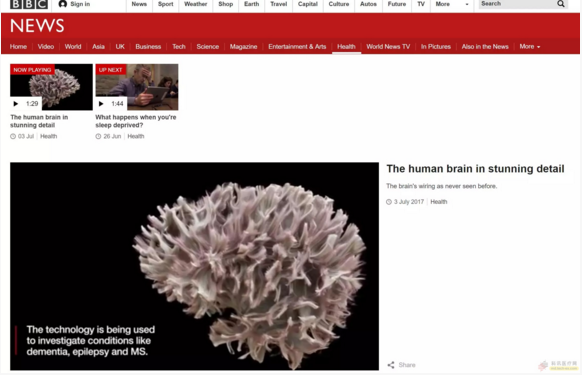Screen dimensions: 582x375
Task: Open 'What happens when you're sleep deprived?' link
Action: point(136,121)
